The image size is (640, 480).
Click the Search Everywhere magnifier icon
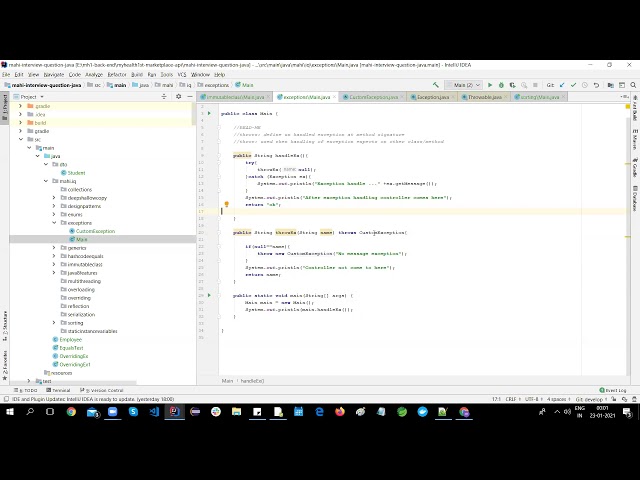coord(633,85)
